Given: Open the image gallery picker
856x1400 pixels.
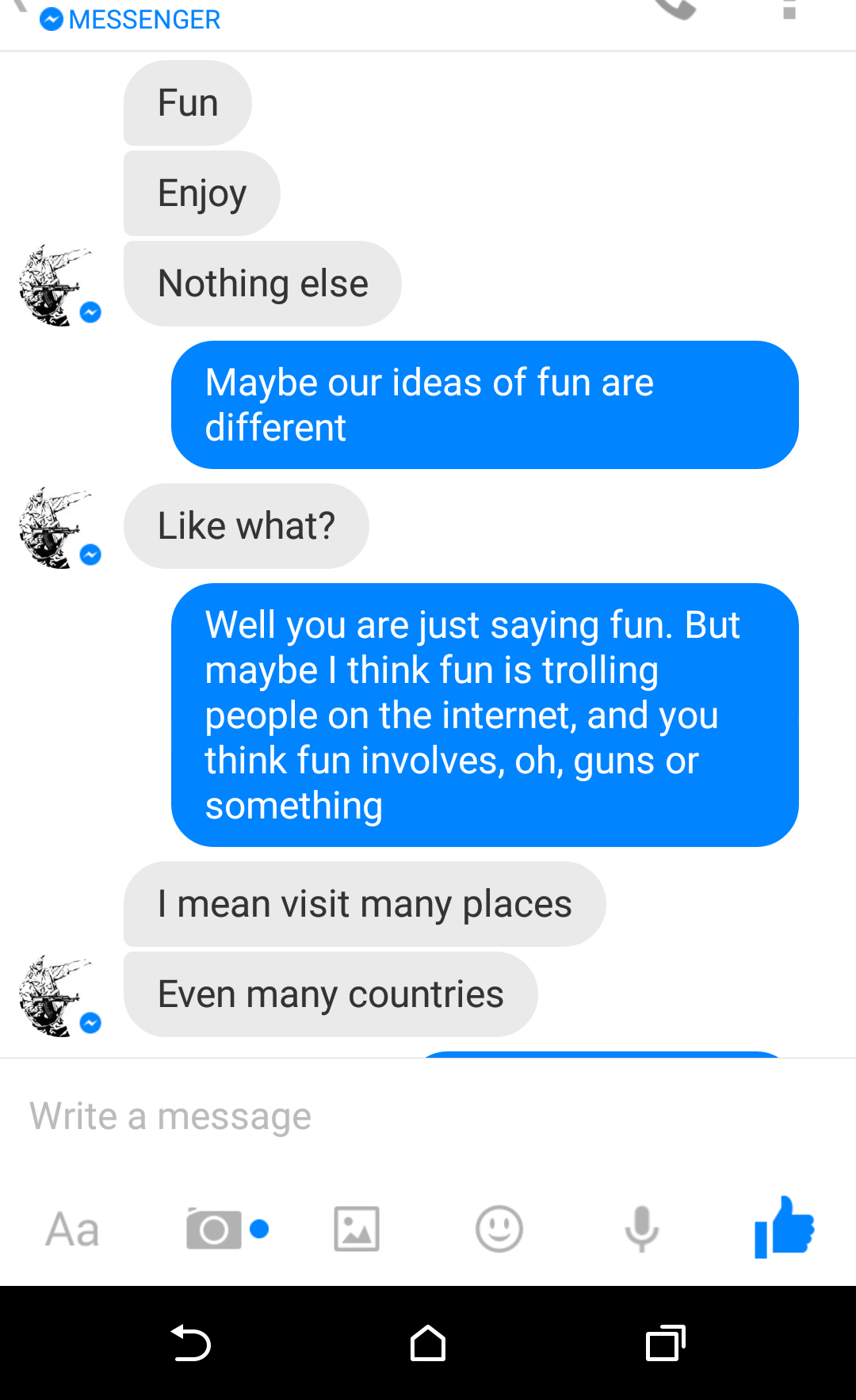Looking at the screenshot, I should (x=357, y=1230).
